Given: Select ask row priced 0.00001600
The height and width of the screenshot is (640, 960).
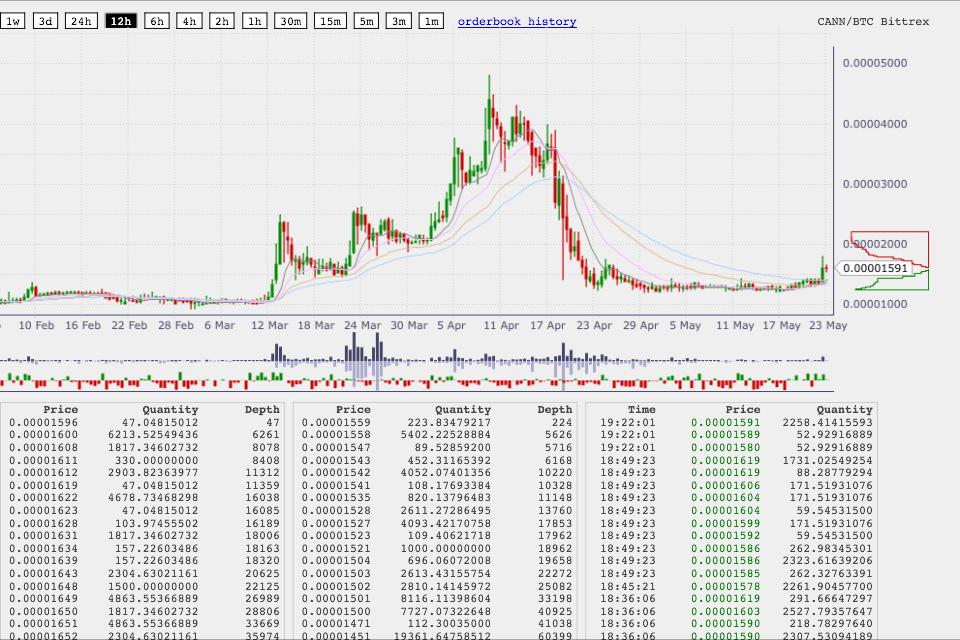Looking at the screenshot, I should [x=144, y=435].
